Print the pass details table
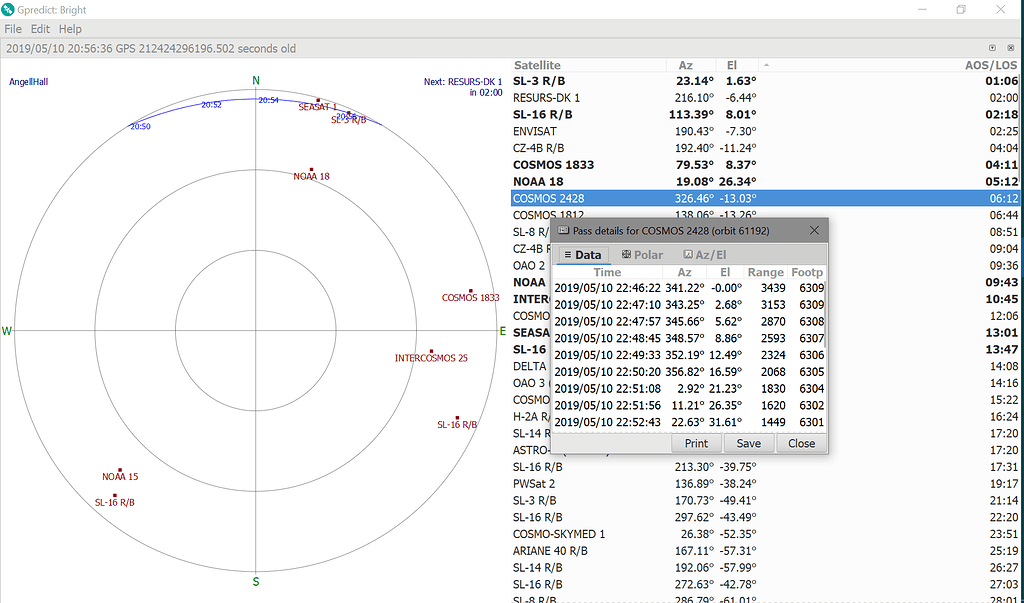Viewport: 1024px width, 603px height. point(696,443)
